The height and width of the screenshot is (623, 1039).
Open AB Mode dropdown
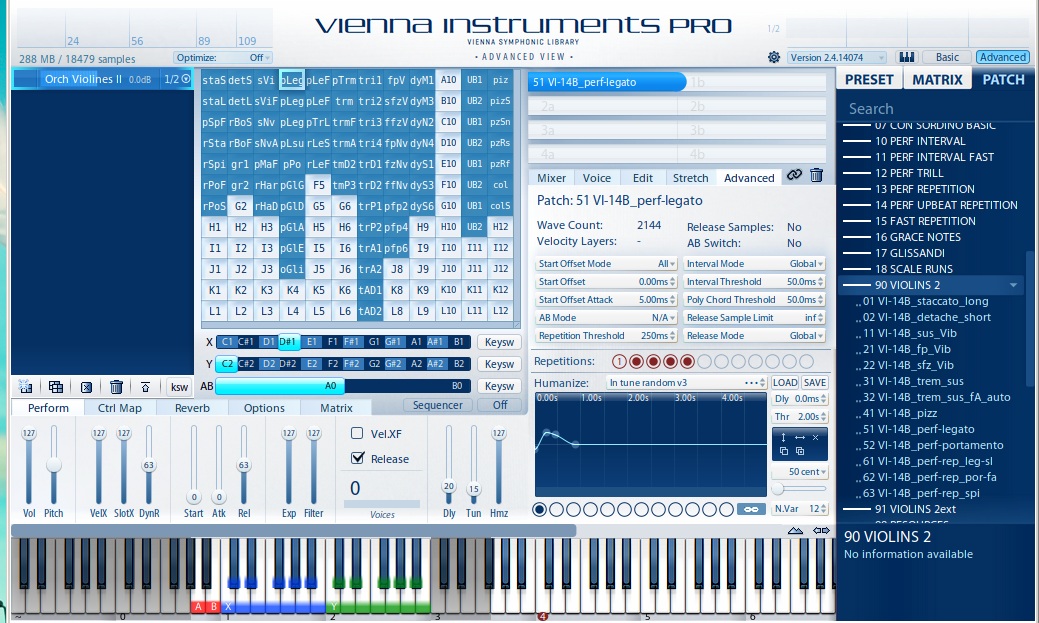(x=606, y=318)
